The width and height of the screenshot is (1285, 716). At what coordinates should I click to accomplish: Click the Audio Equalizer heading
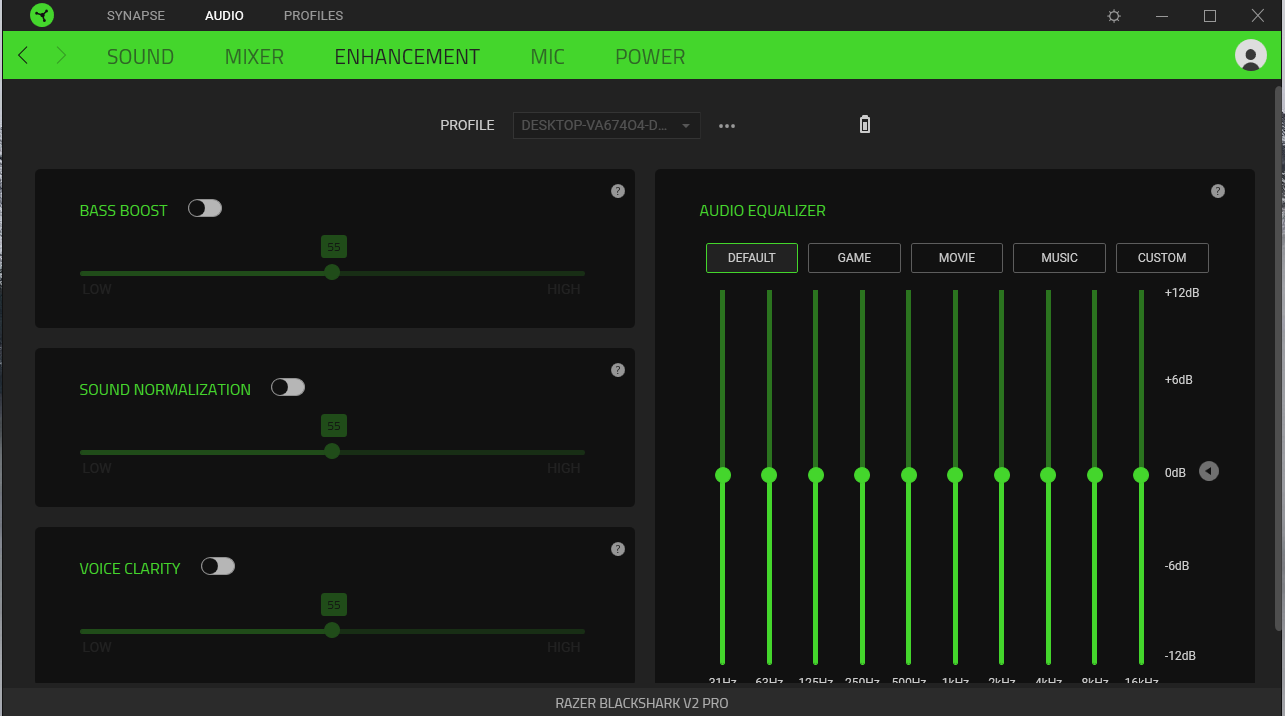coord(762,211)
